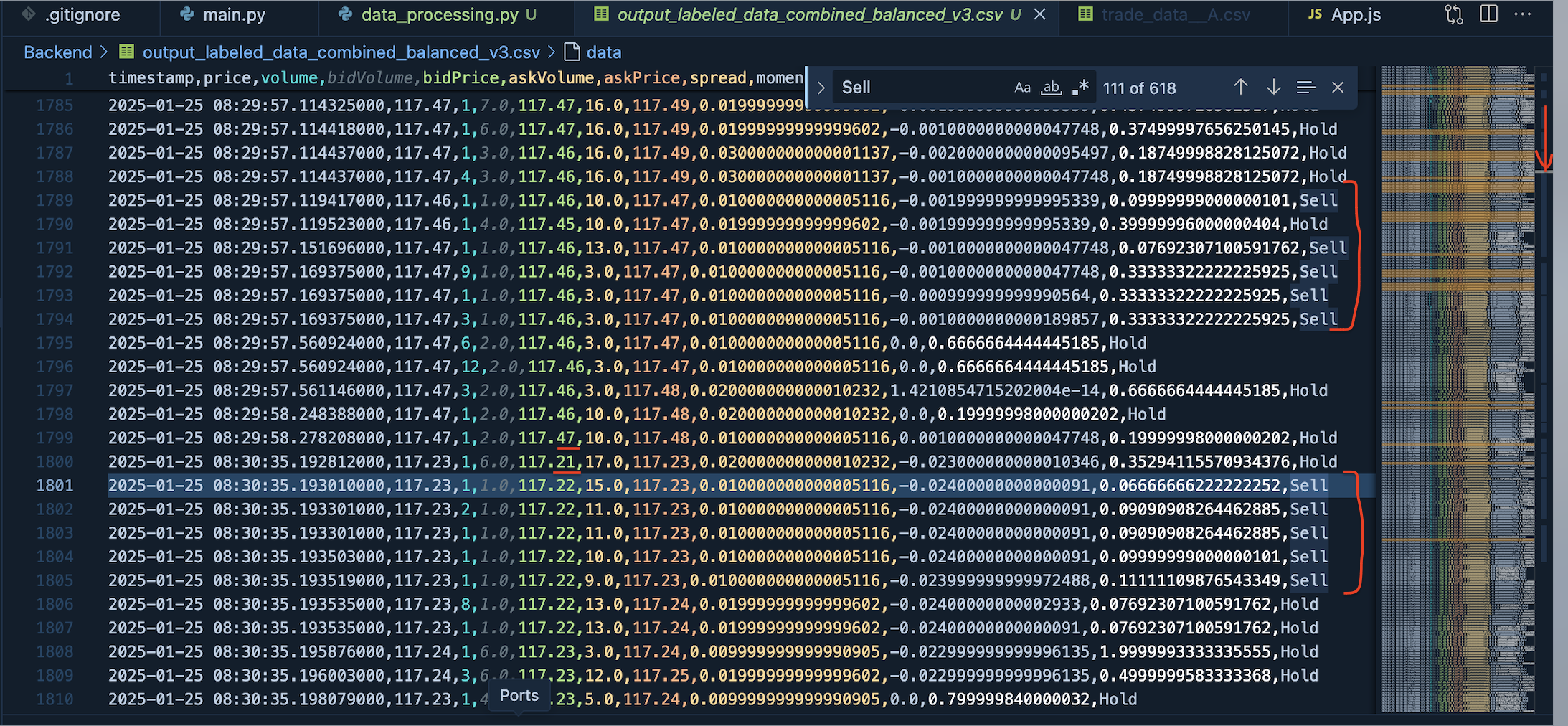Image resolution: width=1568 pixels, height=726 pixels.
Task: Open the More Actions ellipsis menu
Action: [x=1522, y=14]
